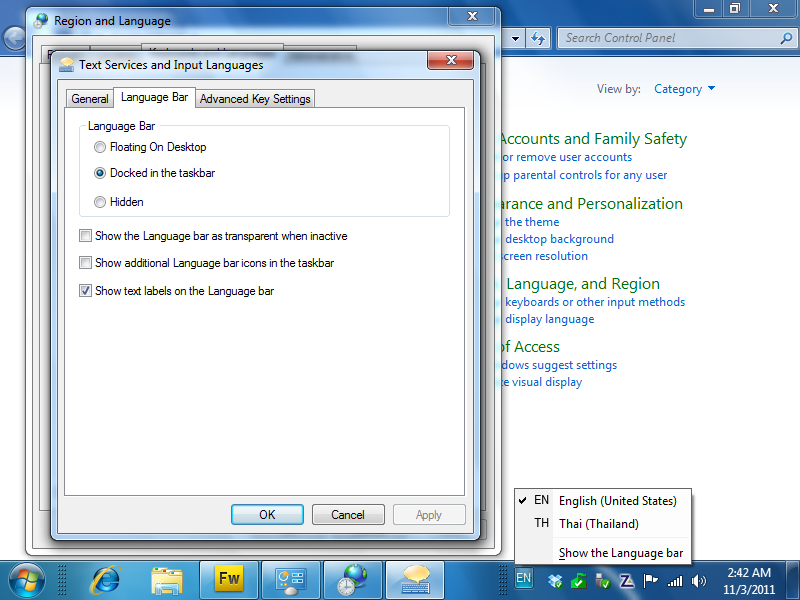
Task: Open the View by Category dropdown
Action: point(684,89)
